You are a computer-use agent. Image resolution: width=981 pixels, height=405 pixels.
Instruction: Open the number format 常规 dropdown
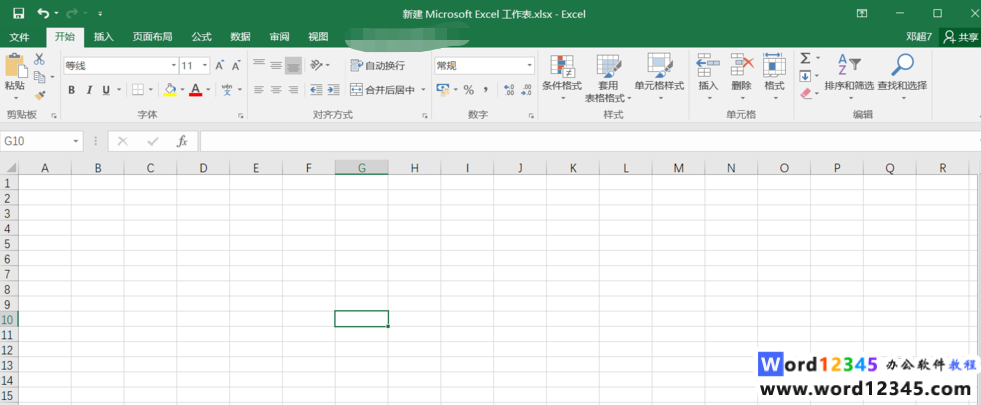[529, 65]
